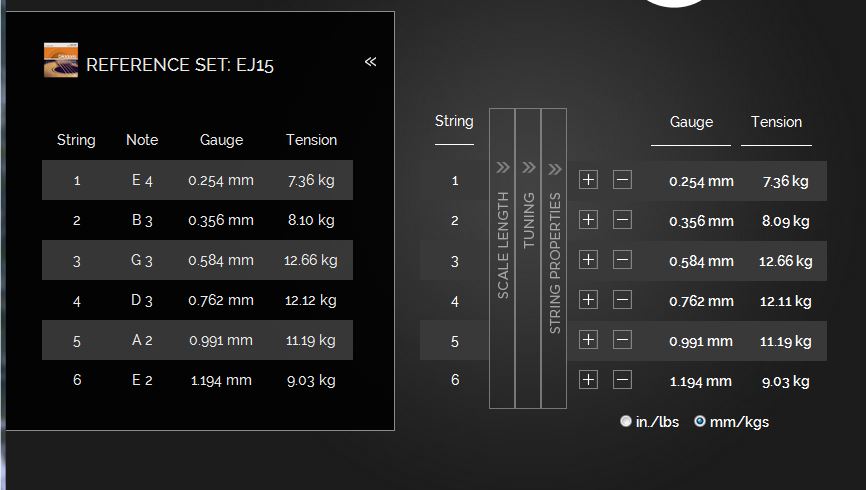Select reference string row 1 E4
This screenshot has width=866, height=490.
point(197,180)
